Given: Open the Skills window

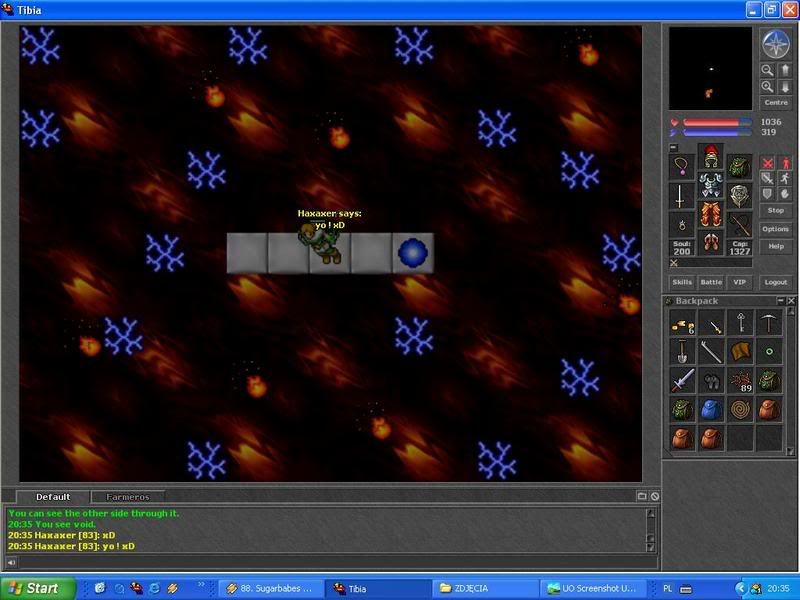Looking at the screenshot, I should 682,282.
